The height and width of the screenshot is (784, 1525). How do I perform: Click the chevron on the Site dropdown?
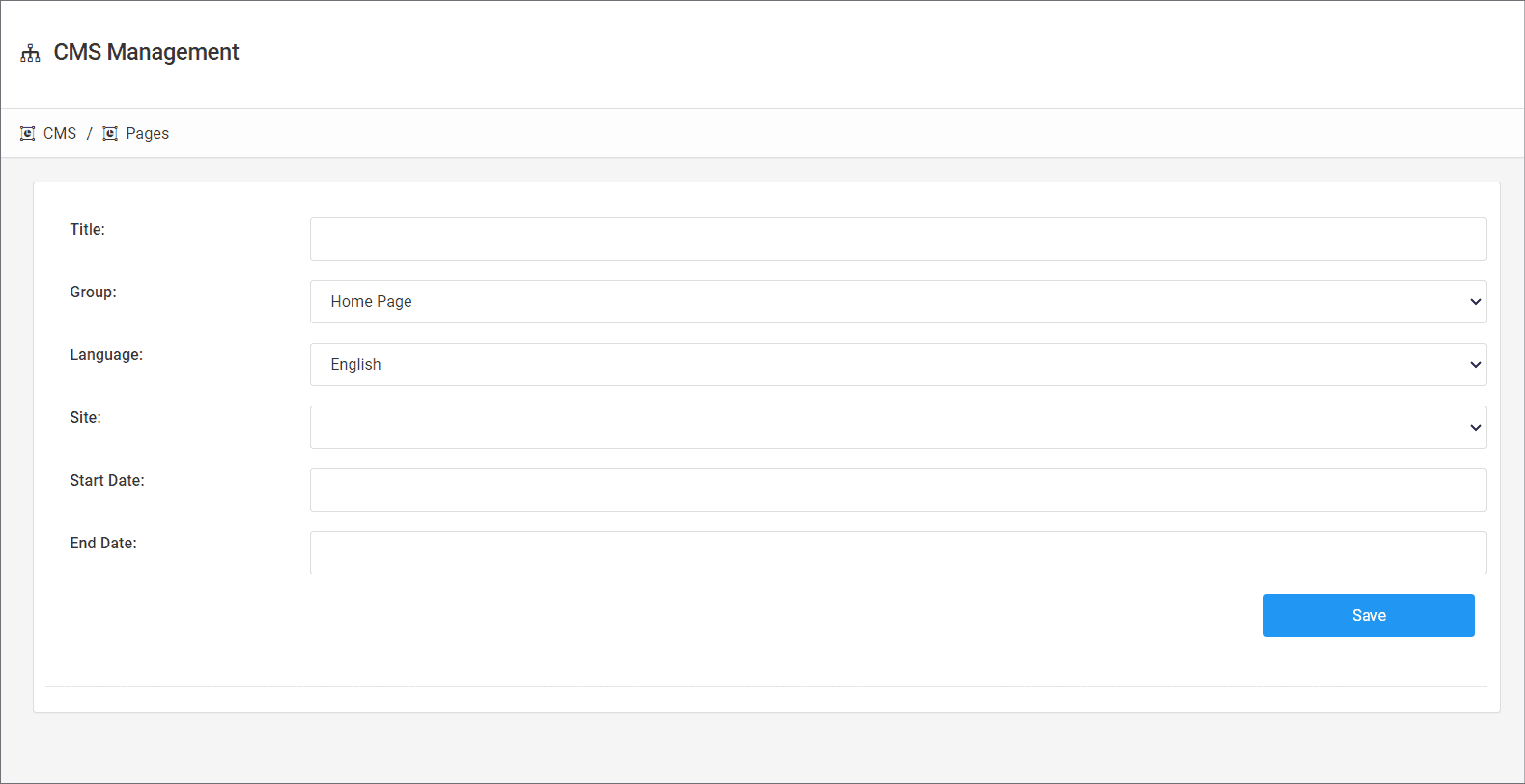pos(1475,427)
